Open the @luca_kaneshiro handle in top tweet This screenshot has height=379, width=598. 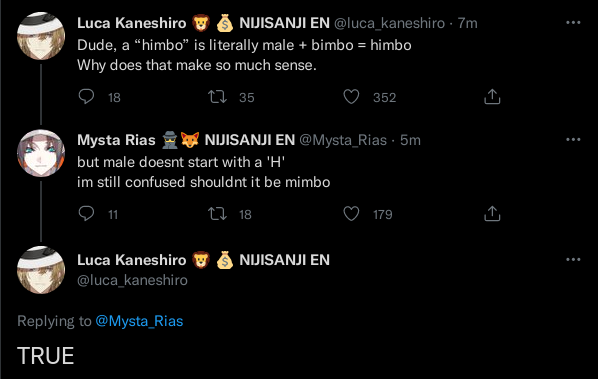point(389,23)
